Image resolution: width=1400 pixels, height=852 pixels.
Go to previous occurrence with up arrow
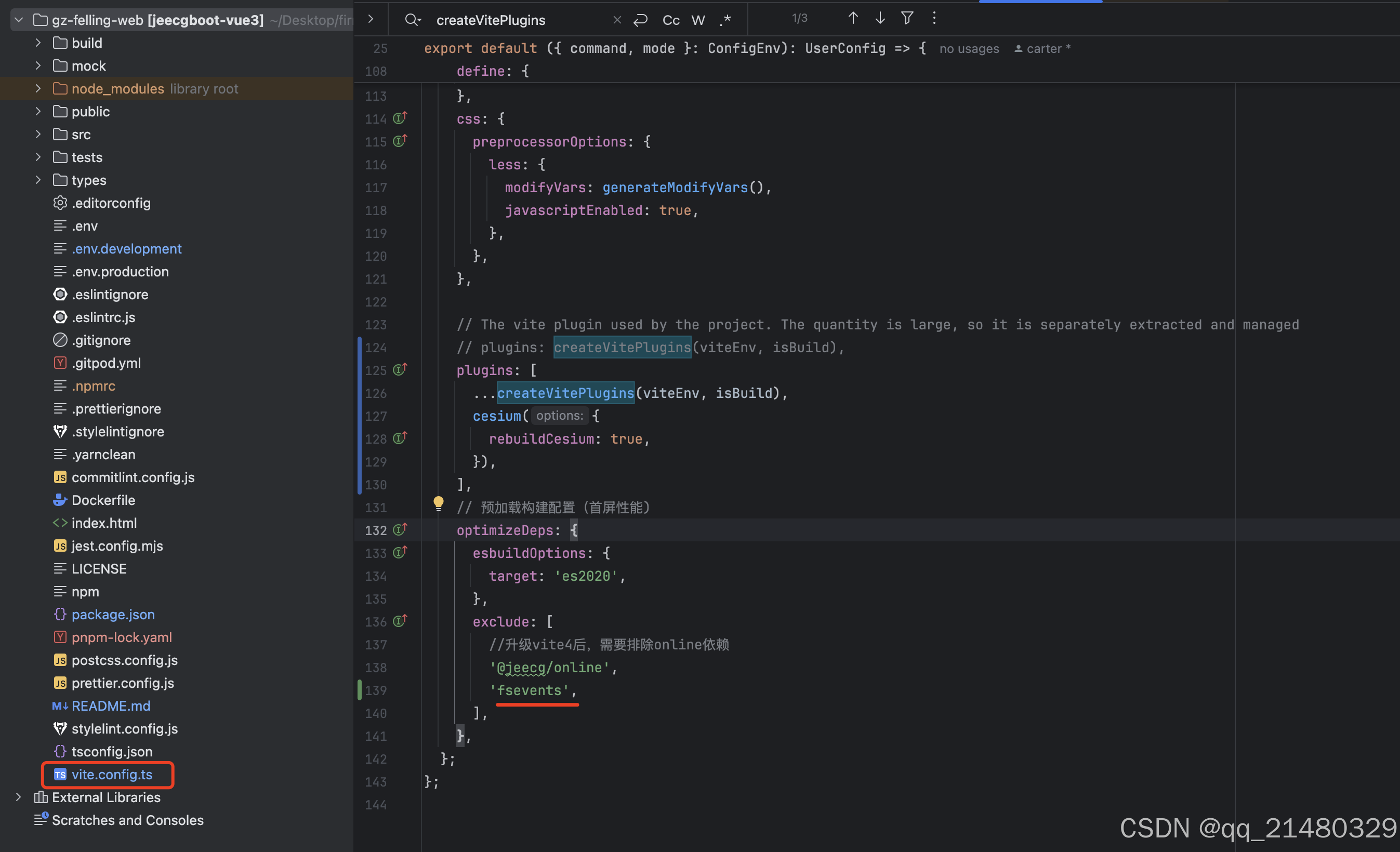(x=852, y=18)
